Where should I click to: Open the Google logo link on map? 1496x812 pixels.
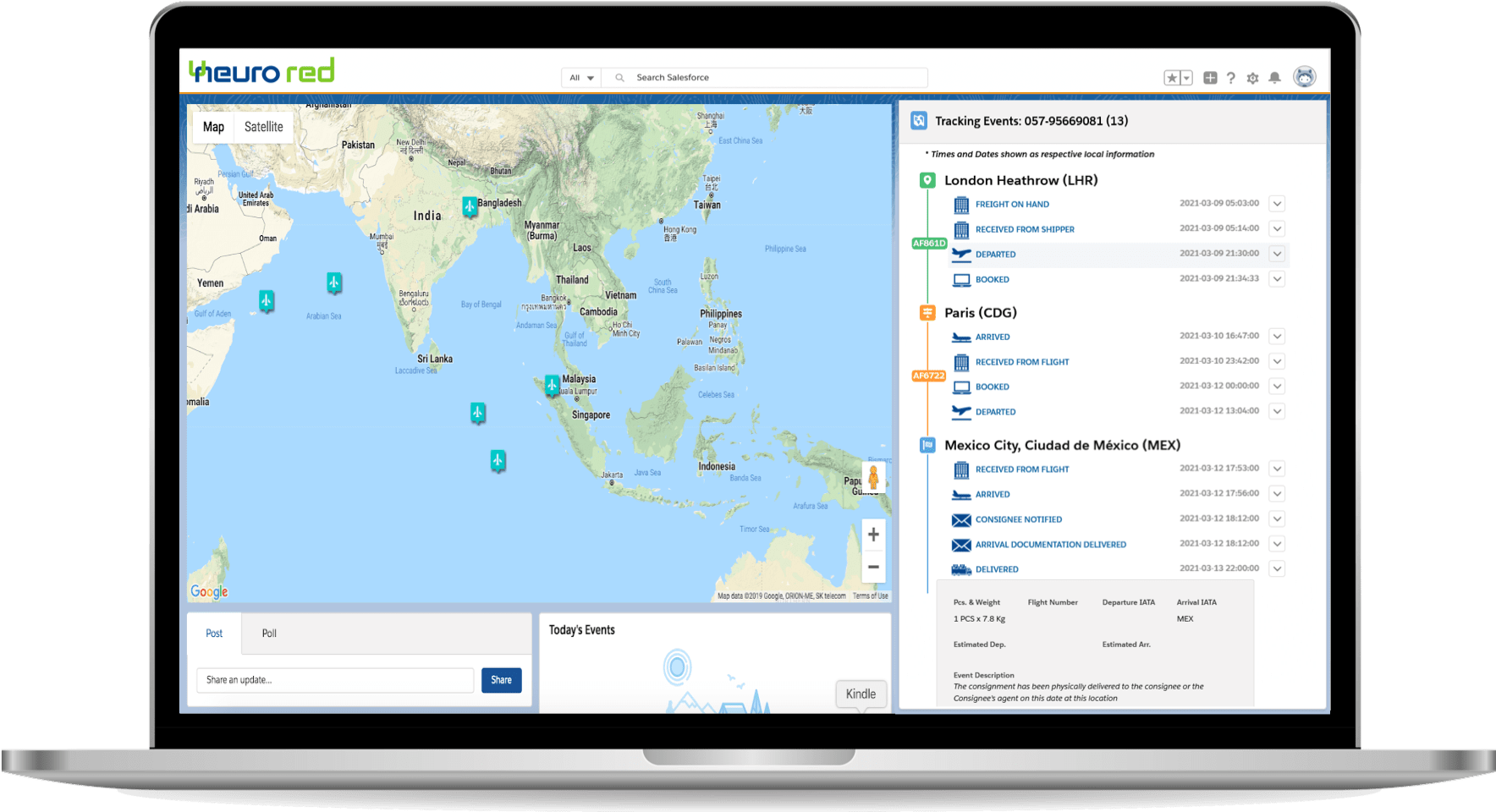(209, 591)
